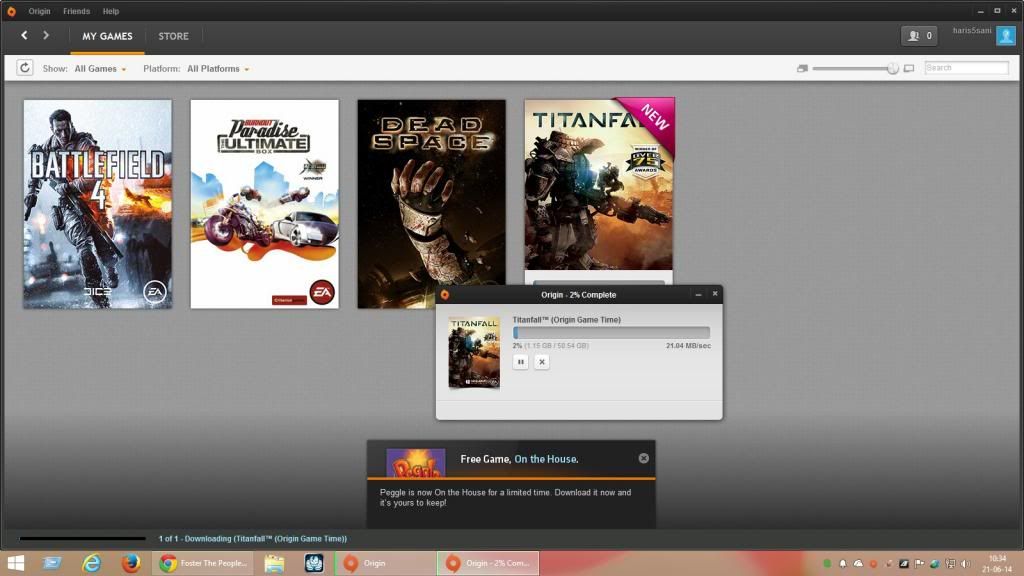Launch Internet Explorer from taskbar
Viewport: 1024px width, 576px height.
91,563
